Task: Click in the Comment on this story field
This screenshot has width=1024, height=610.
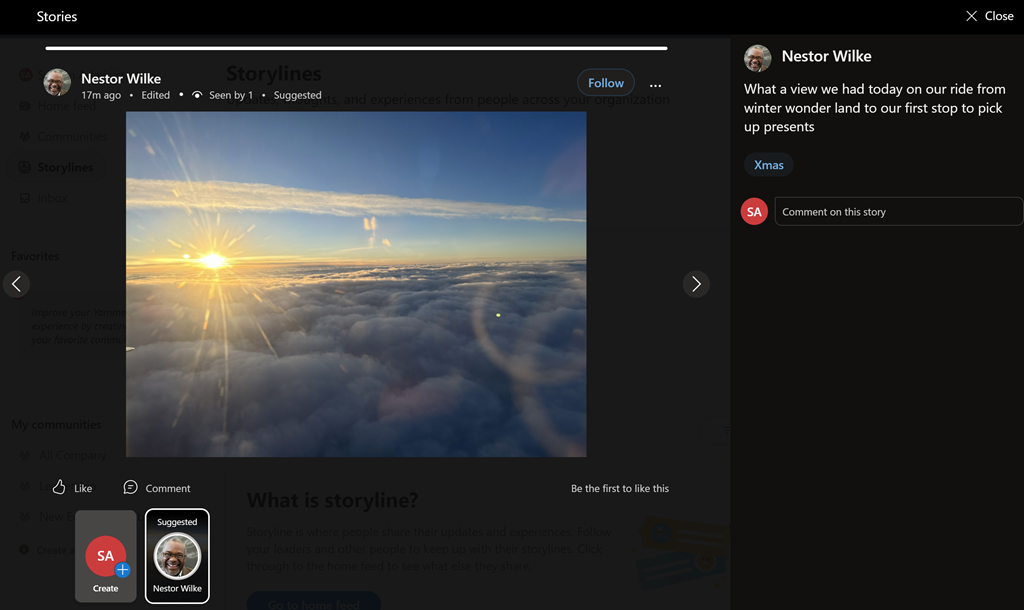Action: 899,212
